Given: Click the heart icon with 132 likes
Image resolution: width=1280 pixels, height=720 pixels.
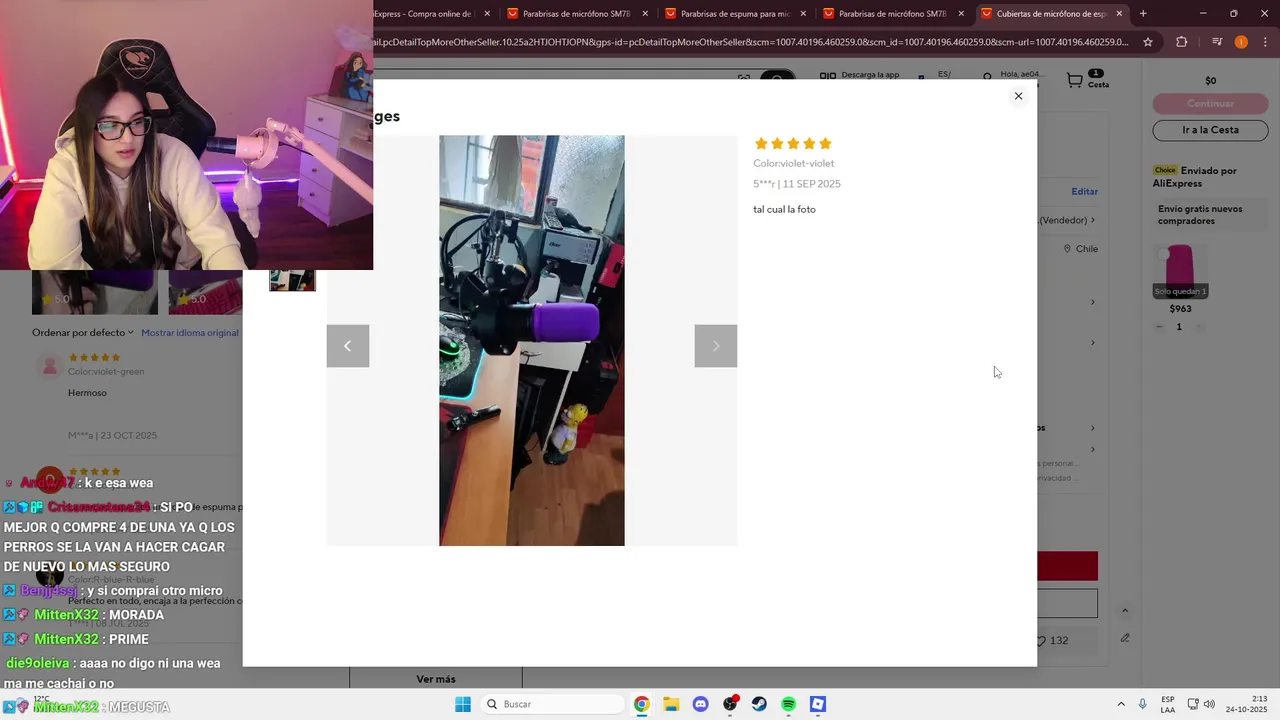Looking at the screenshot, I should coord(1042,641).
